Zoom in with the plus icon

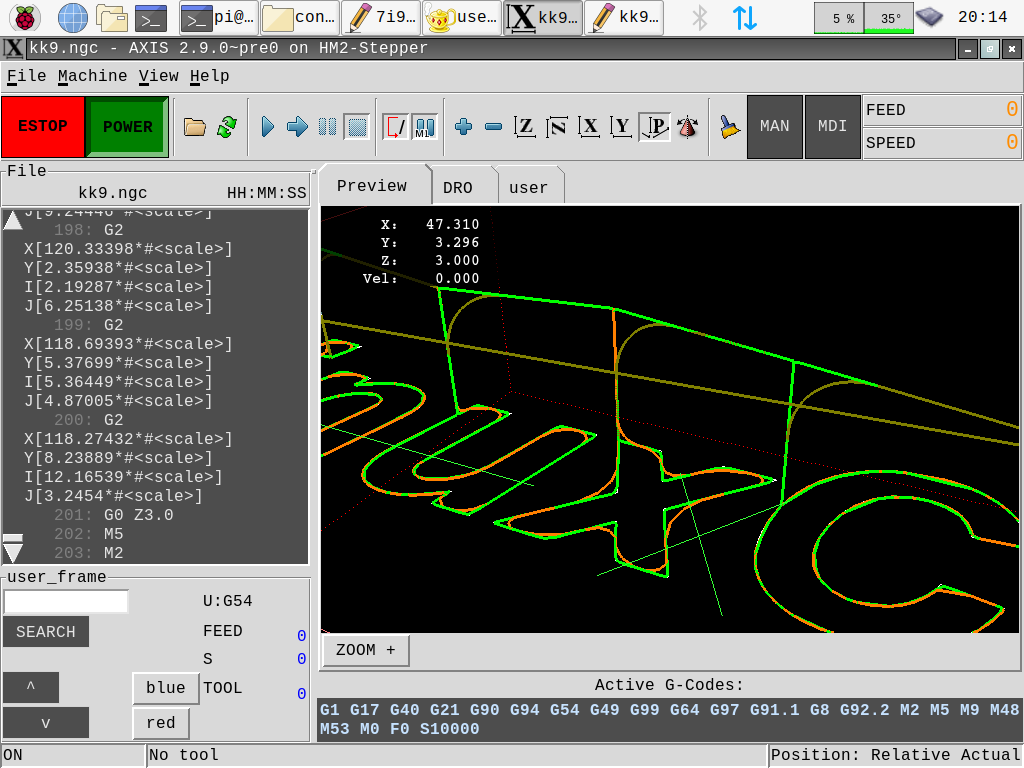pos(463,127)
